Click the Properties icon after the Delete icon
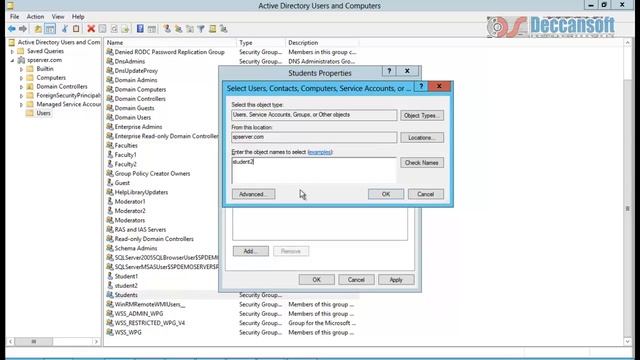Image resolution: width=640 pixels, height=360 pixels. tap(102, 29)
